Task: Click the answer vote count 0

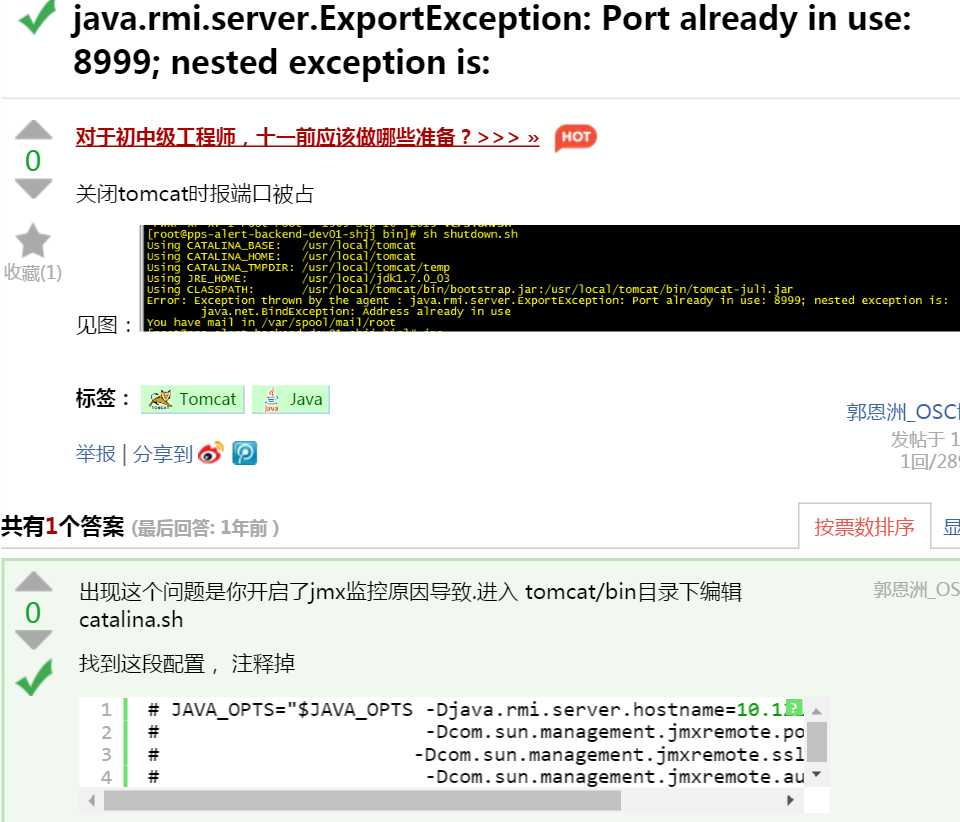Action: [x=33, y=612]
